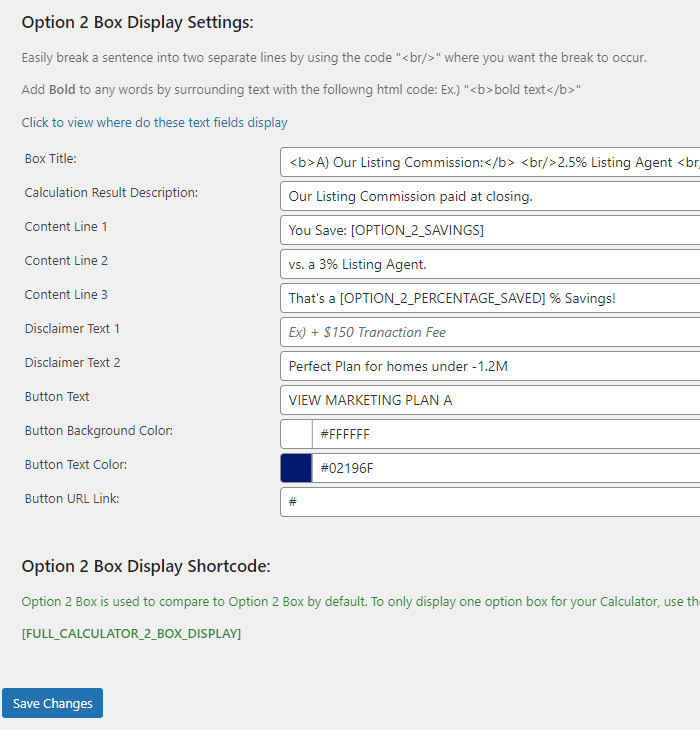The image size is (700, 730).
Task: Edit the Content Line 2 field
Action: point(490,264)
